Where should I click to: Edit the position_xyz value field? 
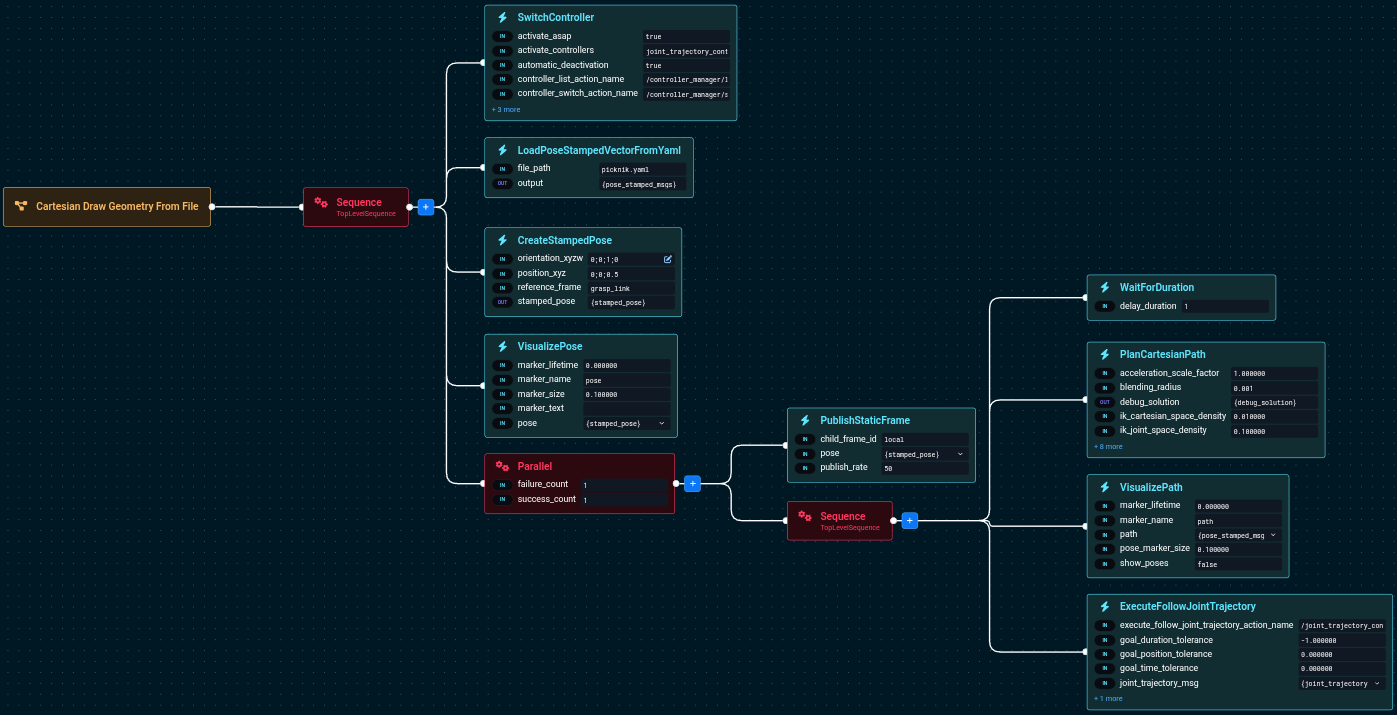click(x=631, y=273)
